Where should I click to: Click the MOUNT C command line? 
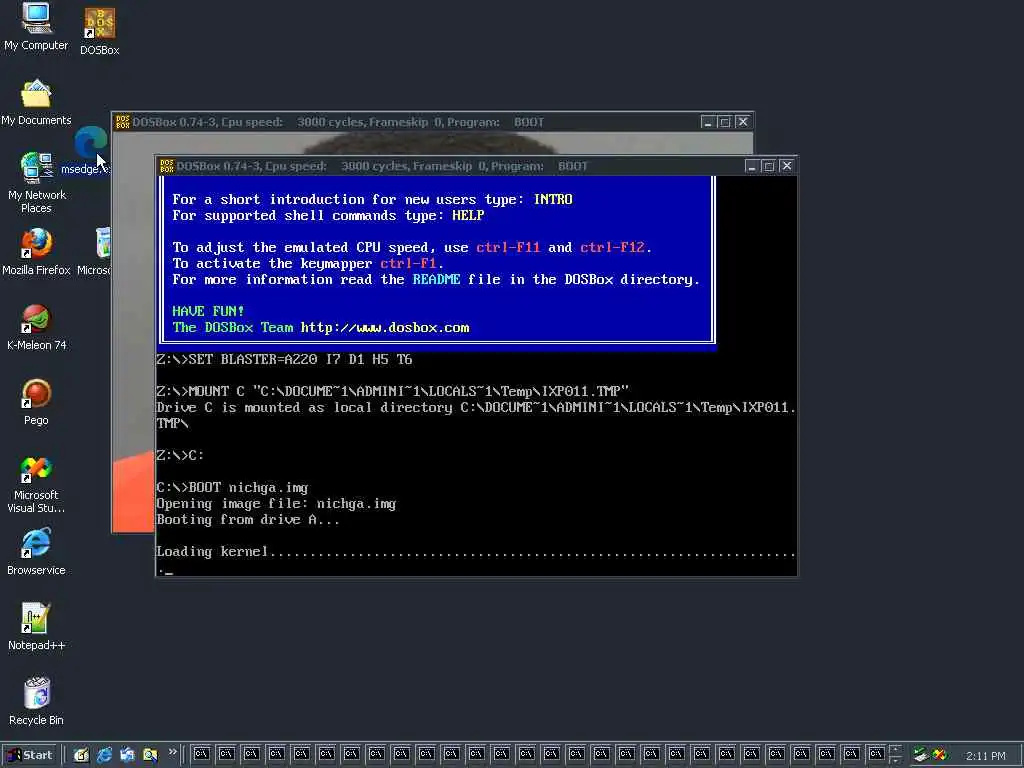coord(392,391)
